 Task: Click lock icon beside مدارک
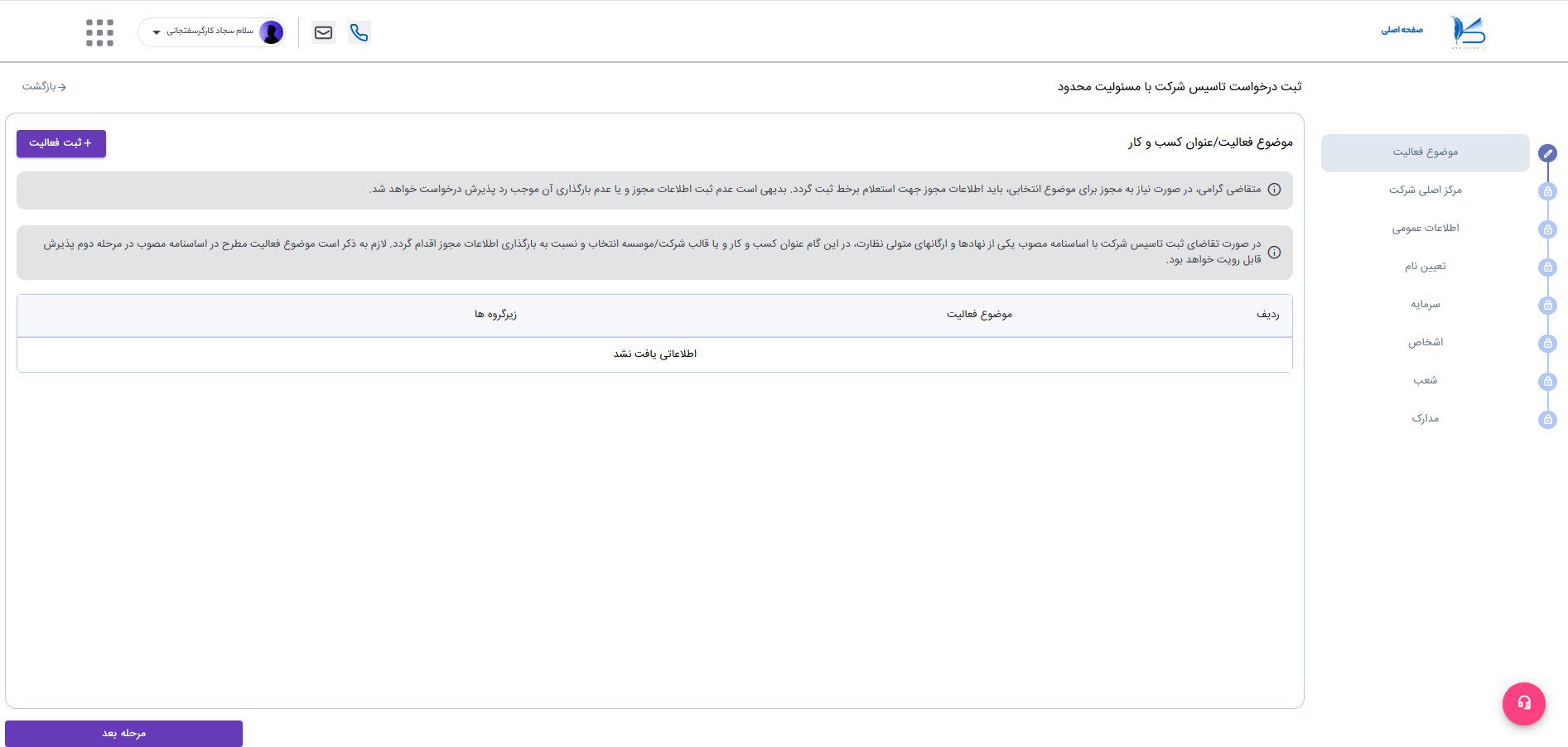[1547, 420]
